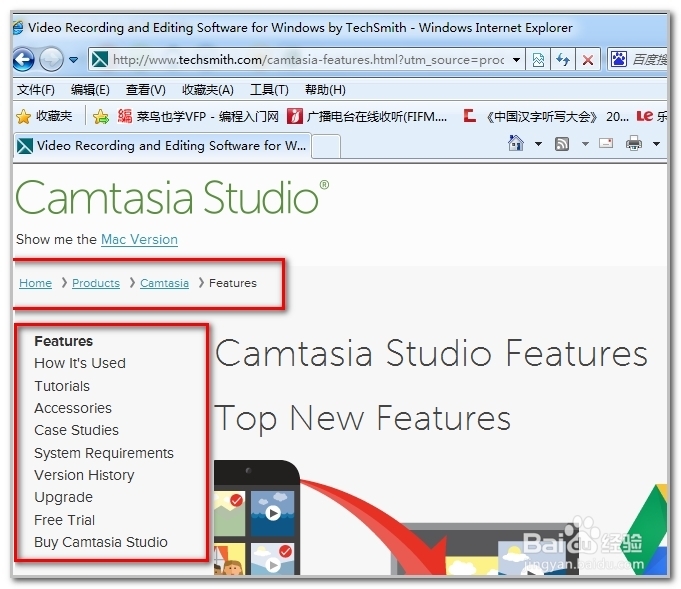
Task: Click the 收藏夹 favorites star button
Action: point(44,116)
